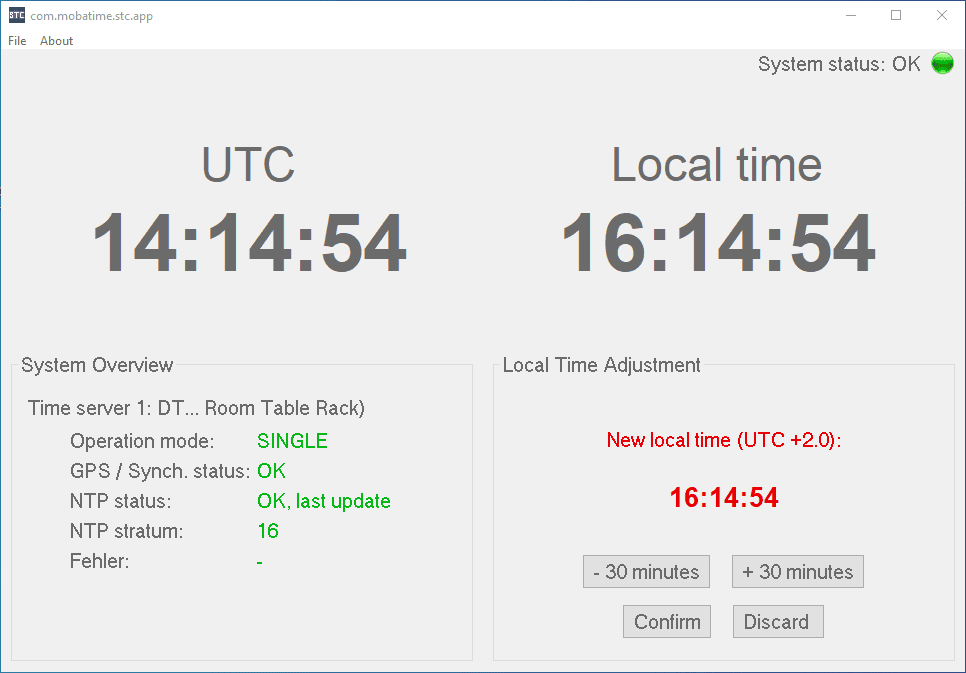Click the NTP status last update value
The width and height of the screenshot is (966, 673).
(323, 501)
